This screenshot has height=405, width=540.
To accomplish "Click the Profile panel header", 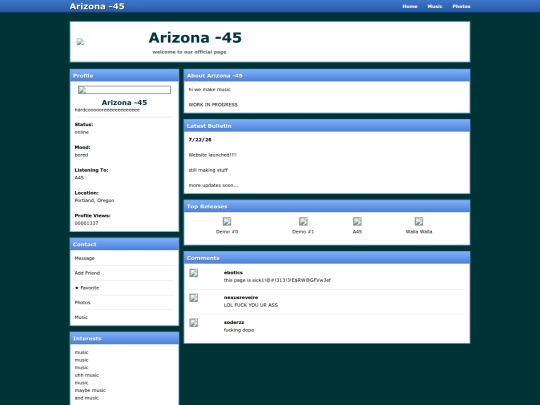I will (x=124, y=75).
